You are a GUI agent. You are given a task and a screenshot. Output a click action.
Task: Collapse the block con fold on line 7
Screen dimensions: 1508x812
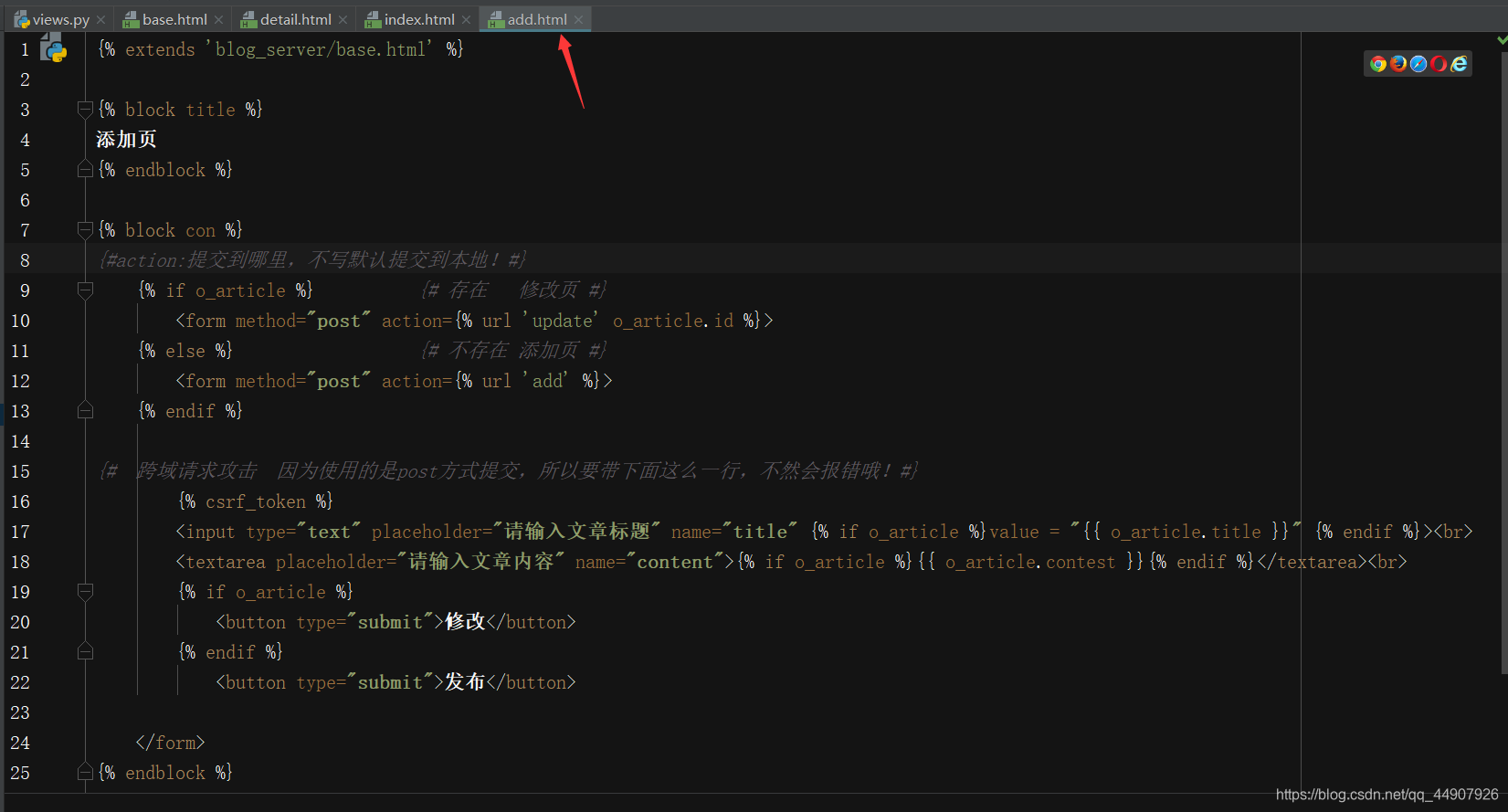85,230
